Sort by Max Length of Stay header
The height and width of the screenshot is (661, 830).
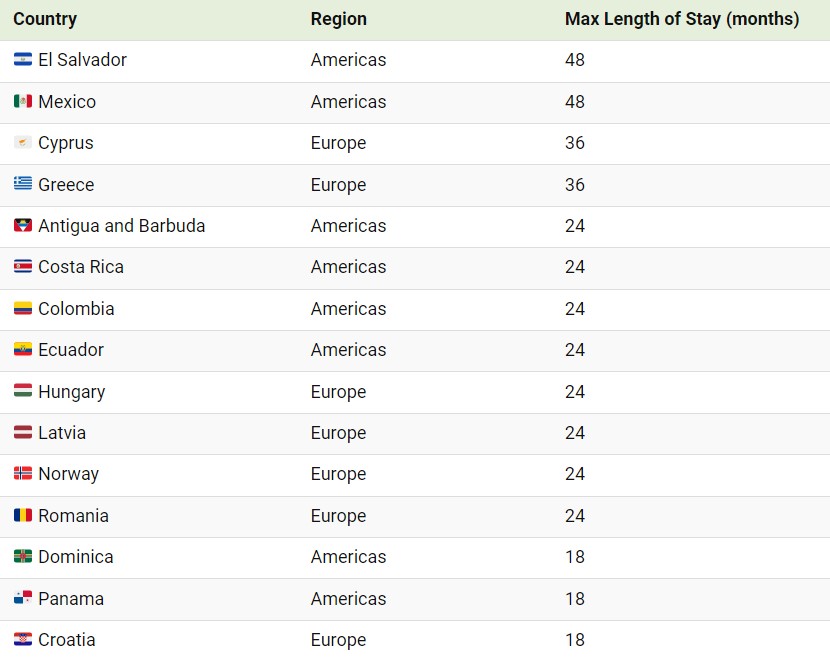pyautogui.click(x=682, y=19)
